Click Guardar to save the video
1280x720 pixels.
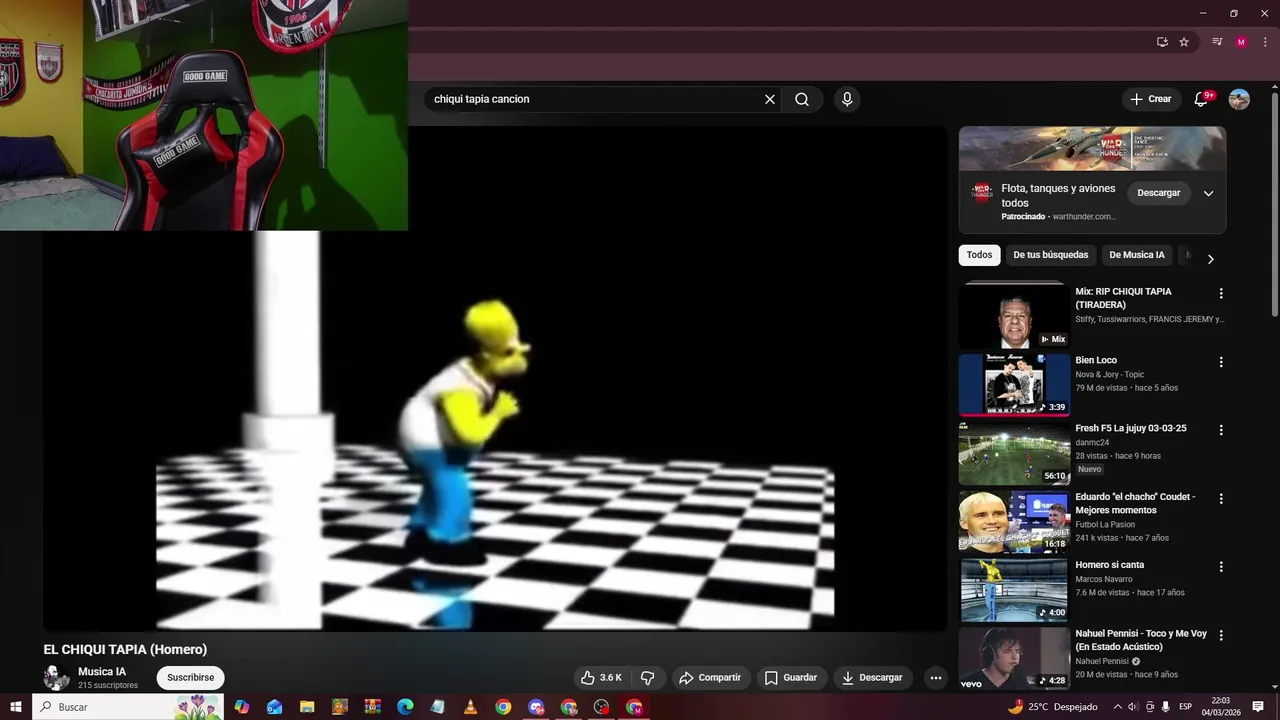(791, 678)
